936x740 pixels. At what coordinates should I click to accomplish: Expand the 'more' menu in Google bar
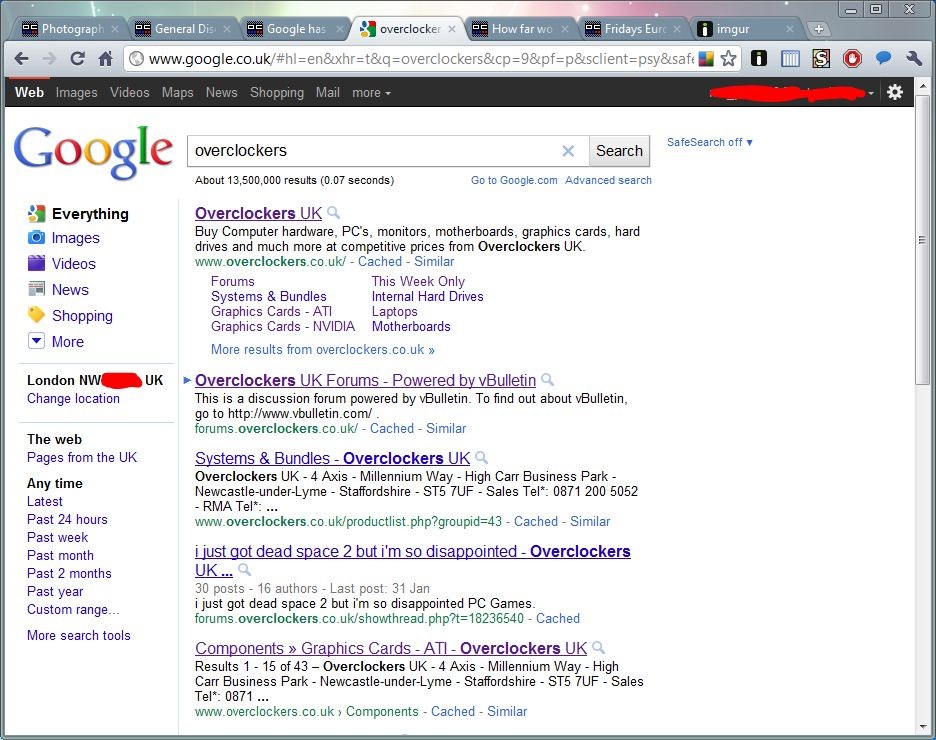[x=371, y=92]
